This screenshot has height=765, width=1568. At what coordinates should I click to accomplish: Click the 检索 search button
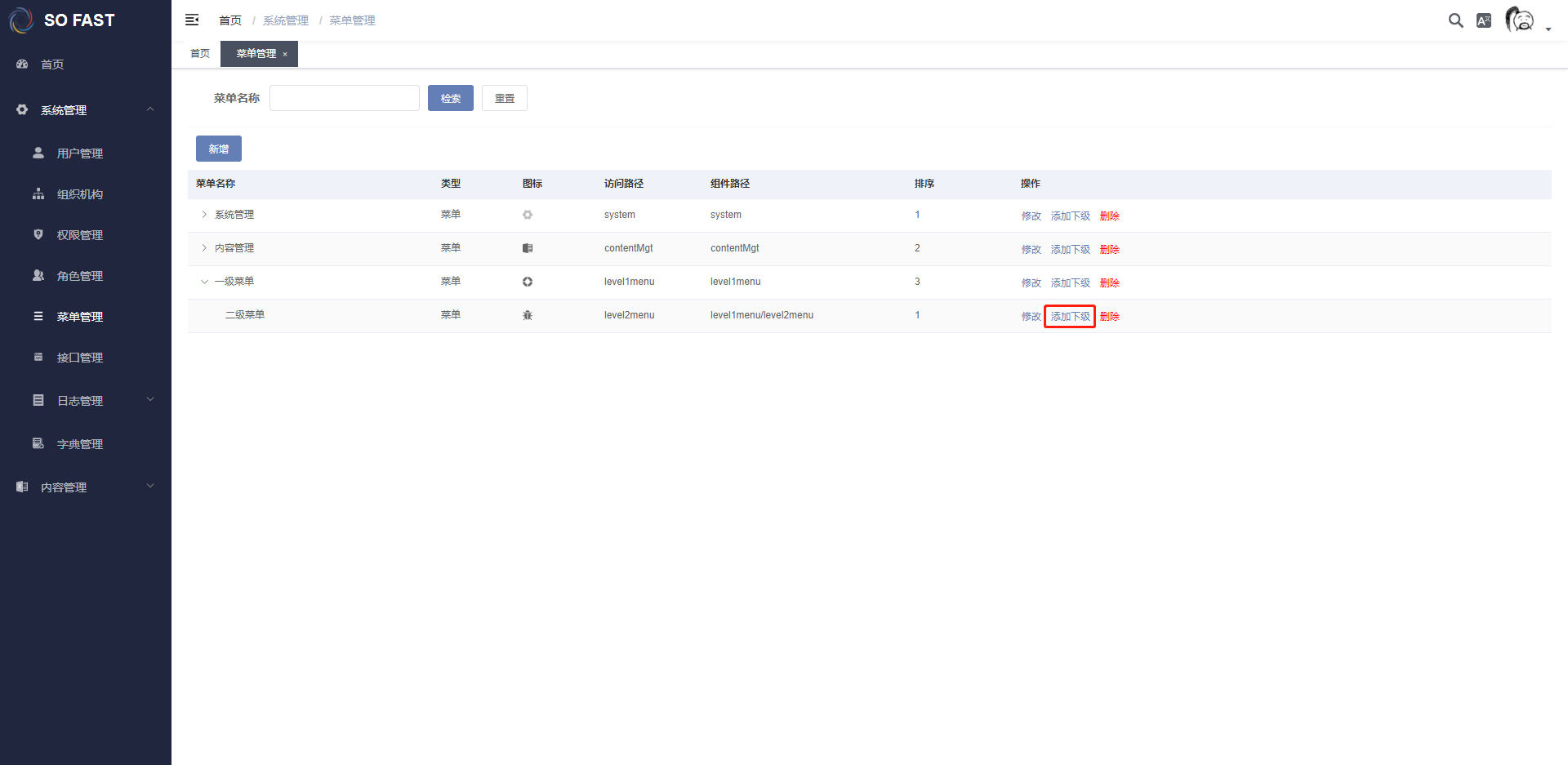(x=451, y=98)
